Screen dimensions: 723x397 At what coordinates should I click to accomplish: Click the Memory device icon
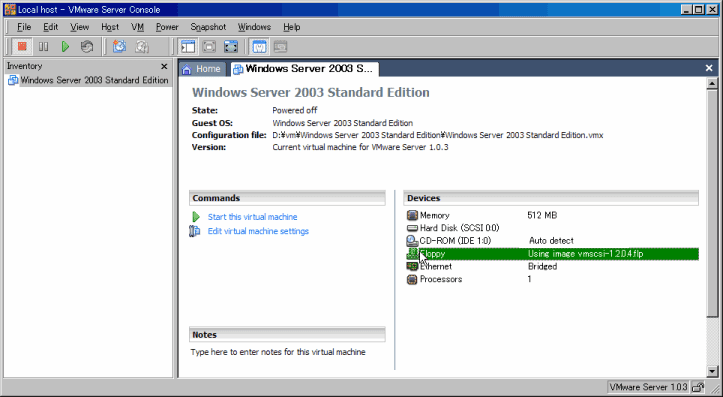point(412,215)
